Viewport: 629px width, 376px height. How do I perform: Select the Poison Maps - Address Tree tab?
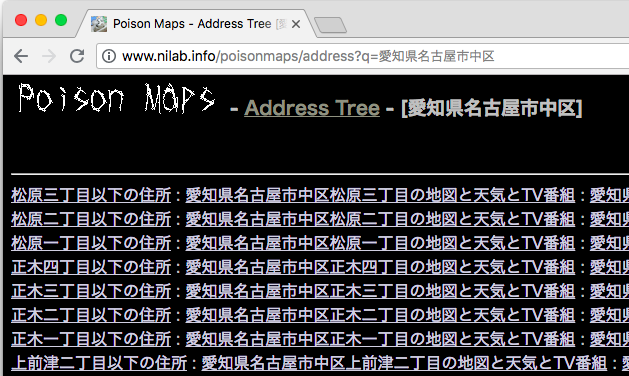(196, 24)
